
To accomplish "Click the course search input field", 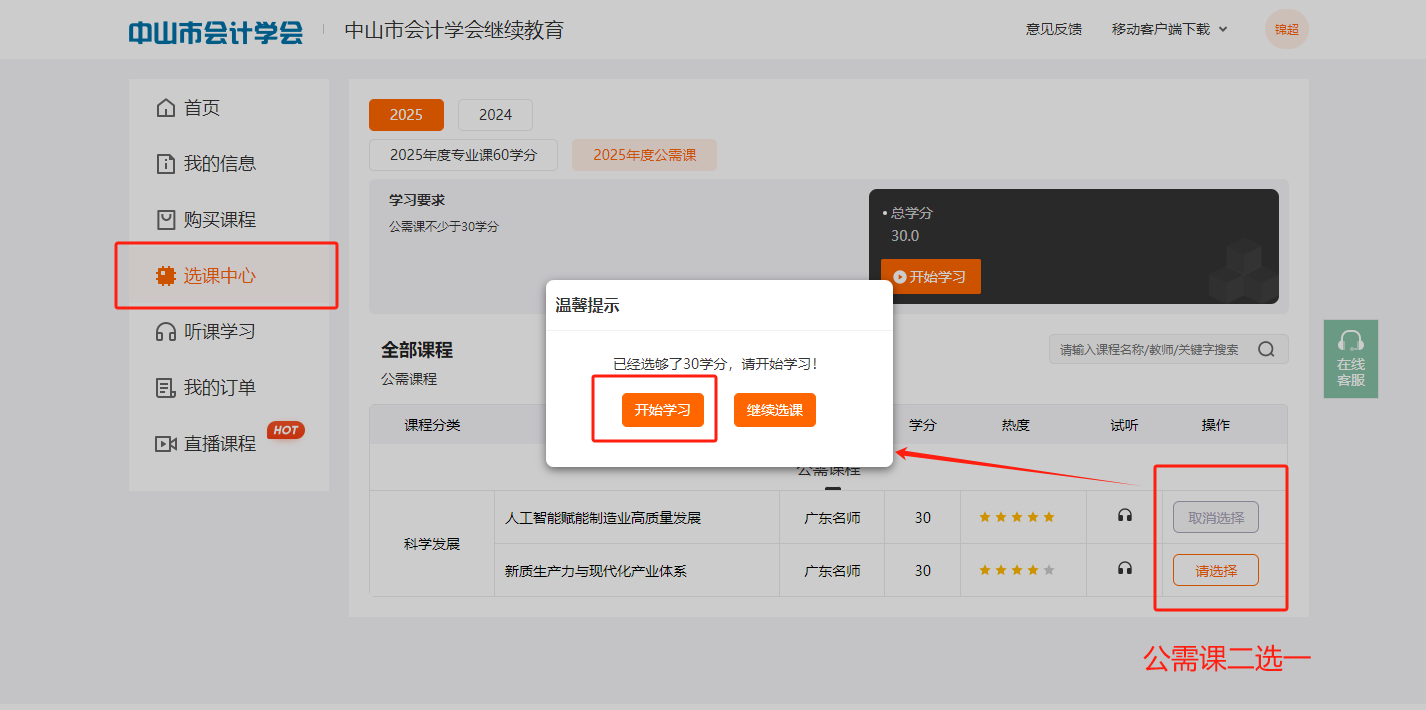I will pyautogui.click(x=1150, y=349).
